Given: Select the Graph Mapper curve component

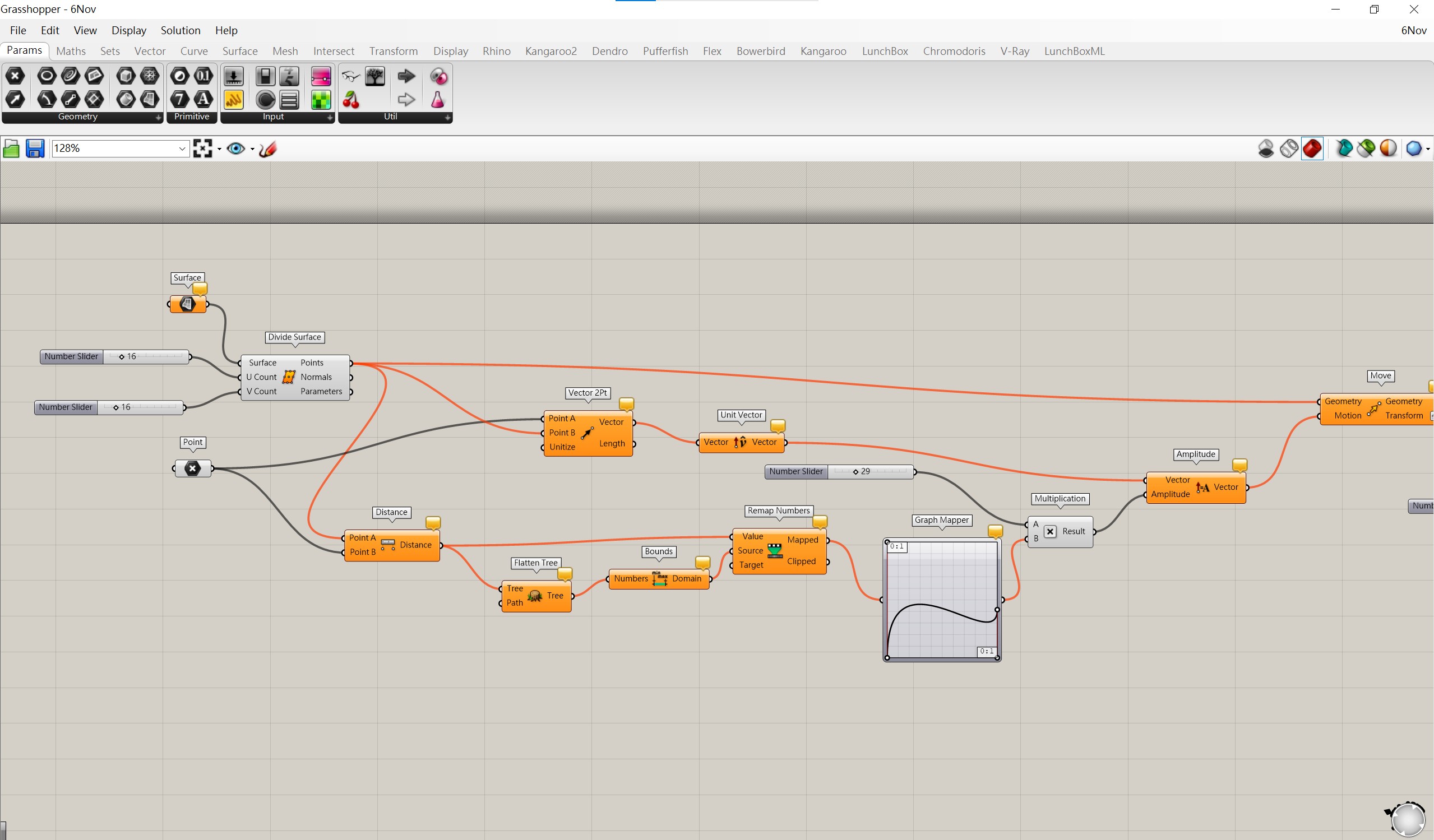Looking at the screenshot, I should [942, 600].
